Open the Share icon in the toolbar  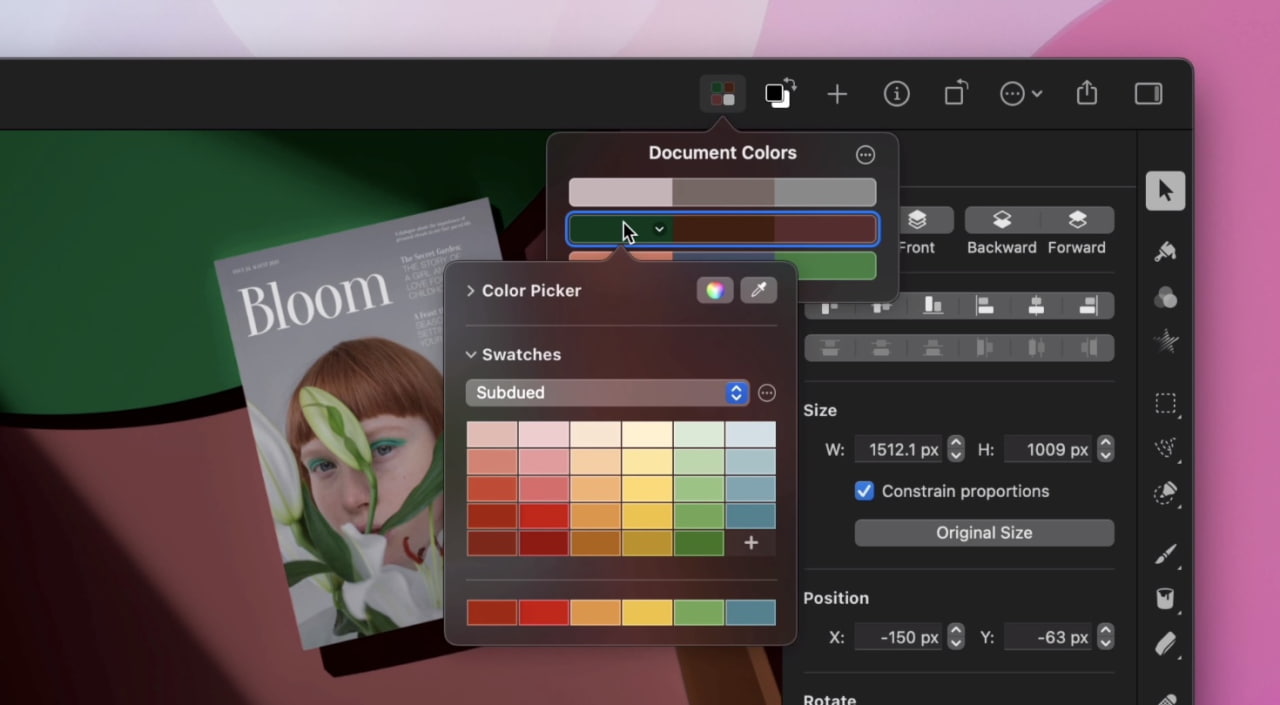click(x=1086, y=93)
